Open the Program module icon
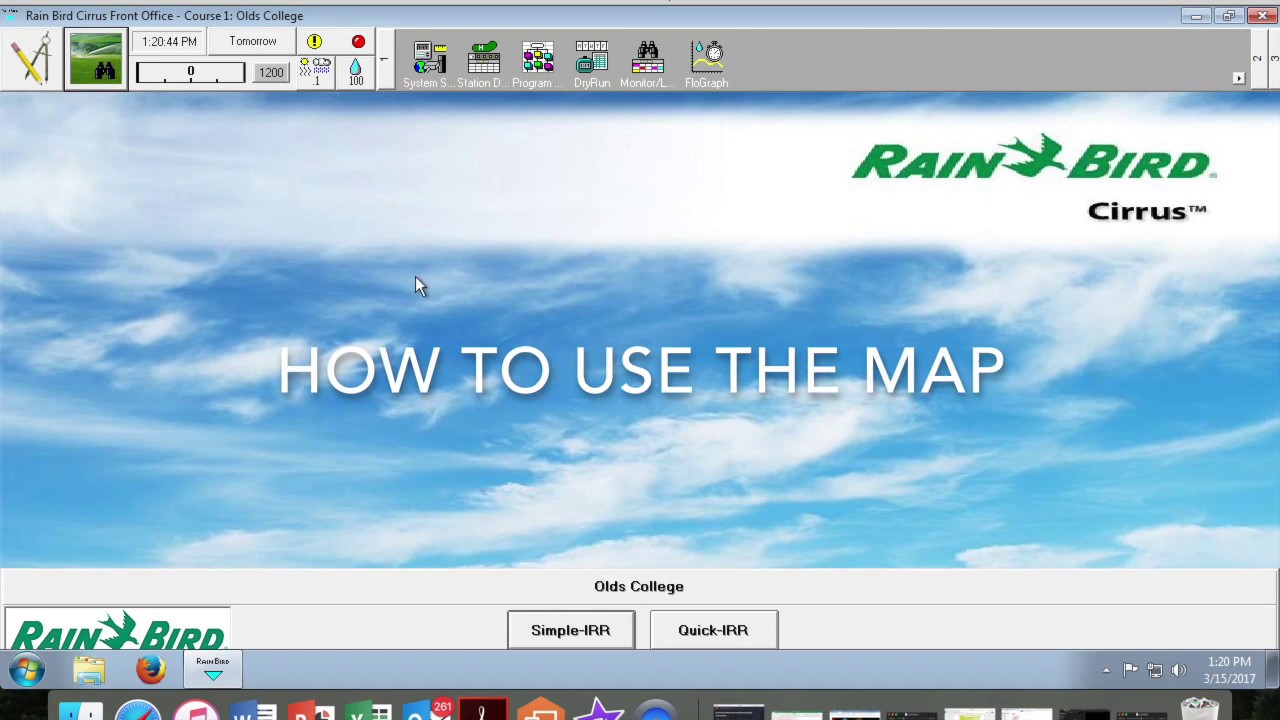 coord(537,65)
